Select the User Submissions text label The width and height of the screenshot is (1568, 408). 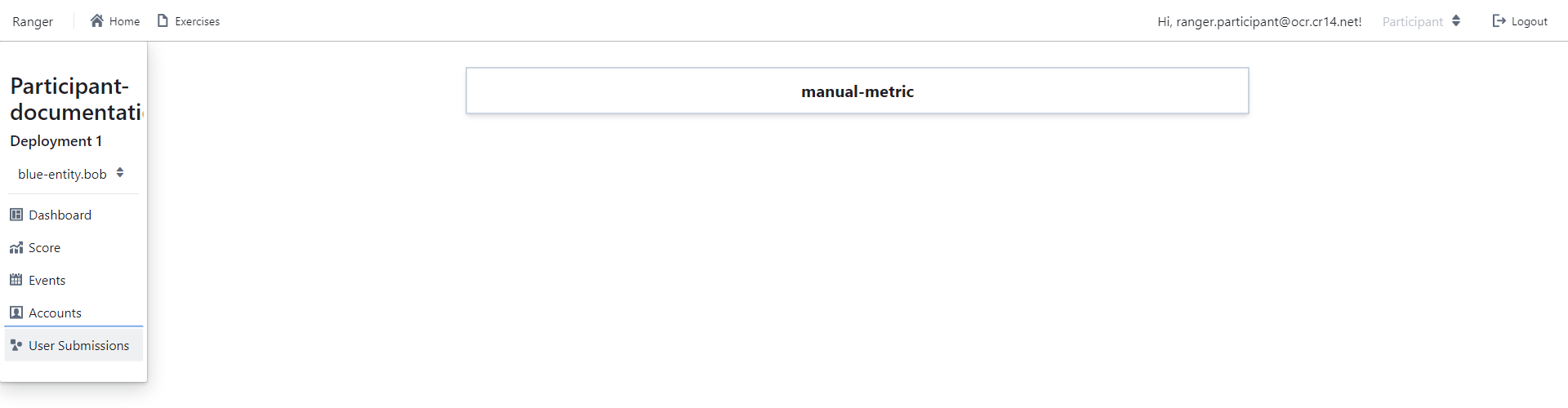pyautogui.click(x=78, y=345)
